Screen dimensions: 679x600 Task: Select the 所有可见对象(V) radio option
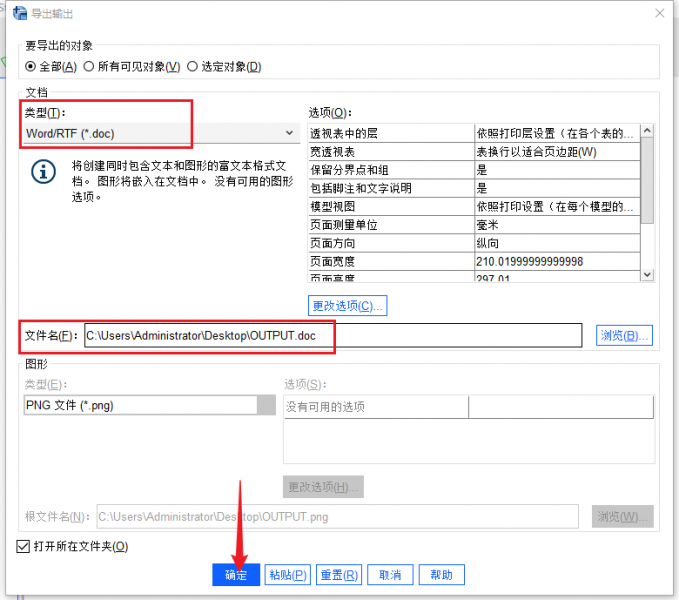point(88,67)
